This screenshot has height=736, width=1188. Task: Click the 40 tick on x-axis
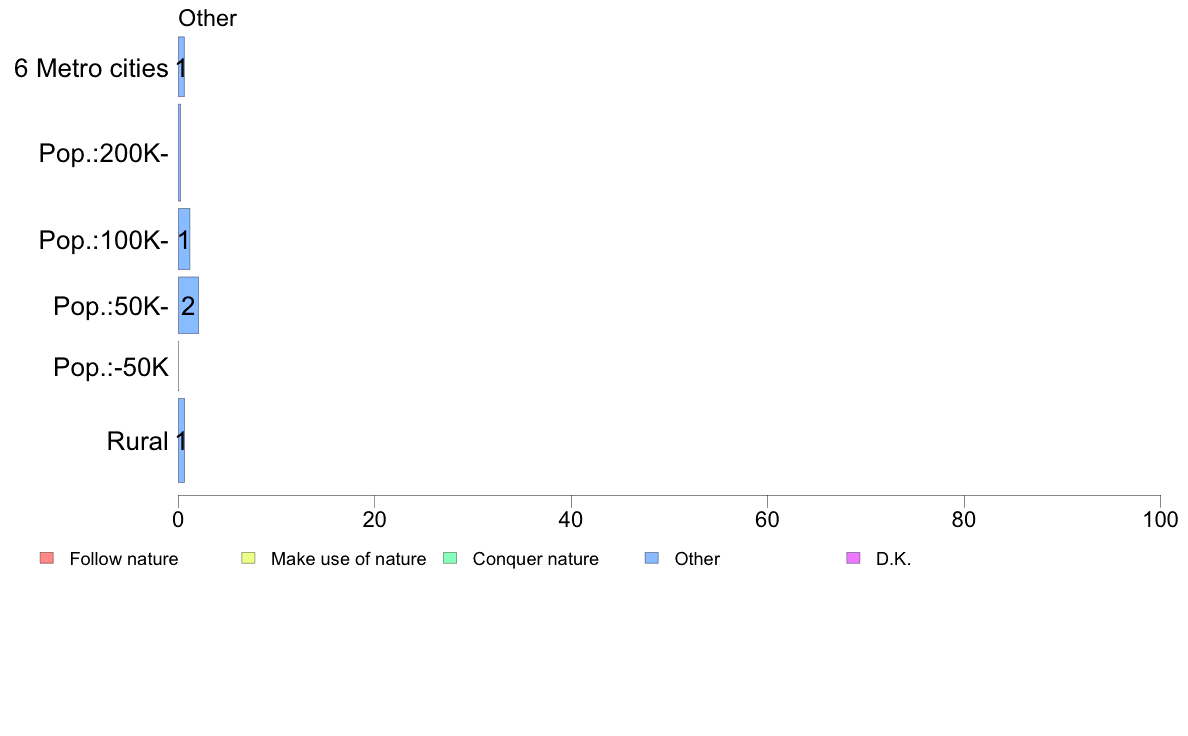[x=571, y=519]
